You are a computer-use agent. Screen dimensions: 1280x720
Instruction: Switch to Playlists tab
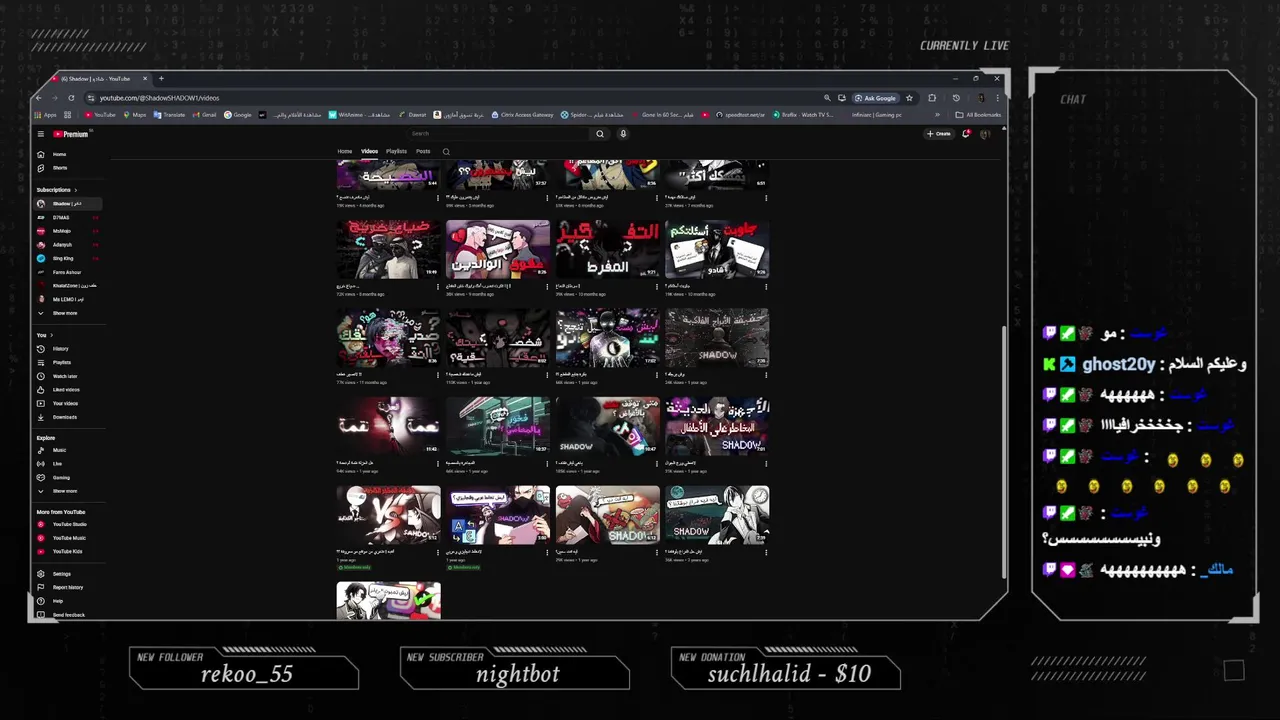point(396,152)
